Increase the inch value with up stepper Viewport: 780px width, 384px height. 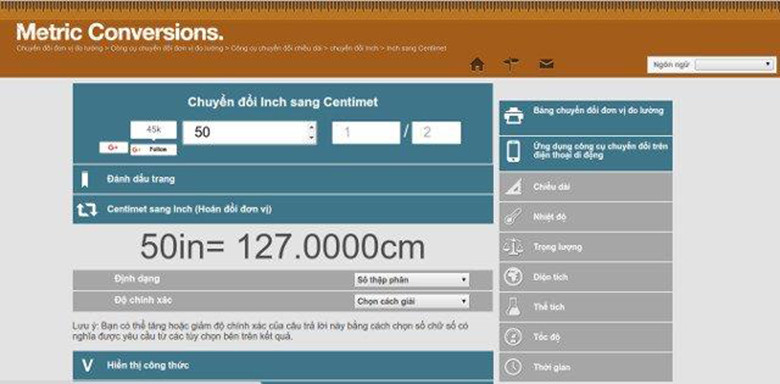[x=312, y=128]
